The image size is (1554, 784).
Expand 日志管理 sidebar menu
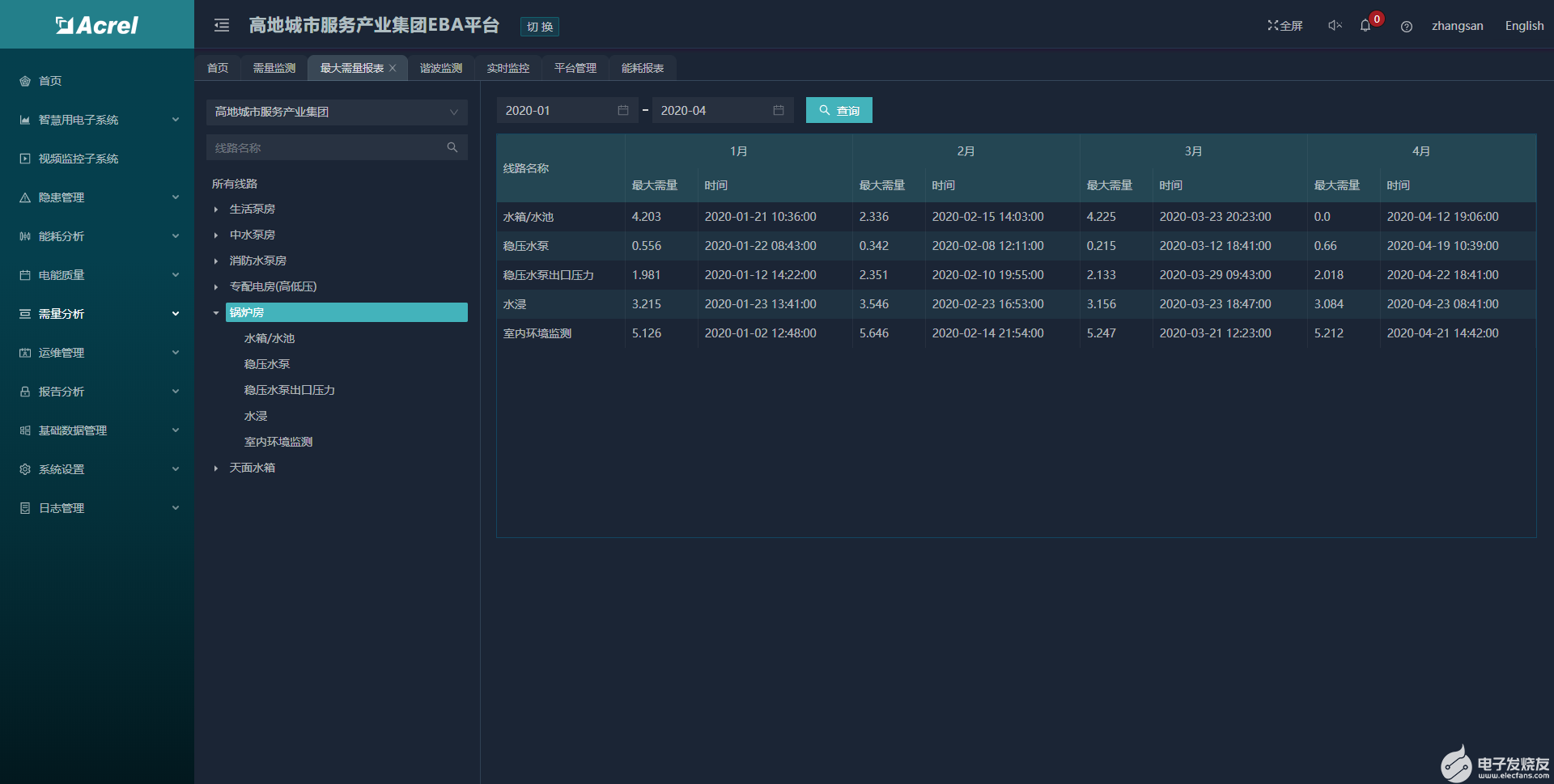97,508
